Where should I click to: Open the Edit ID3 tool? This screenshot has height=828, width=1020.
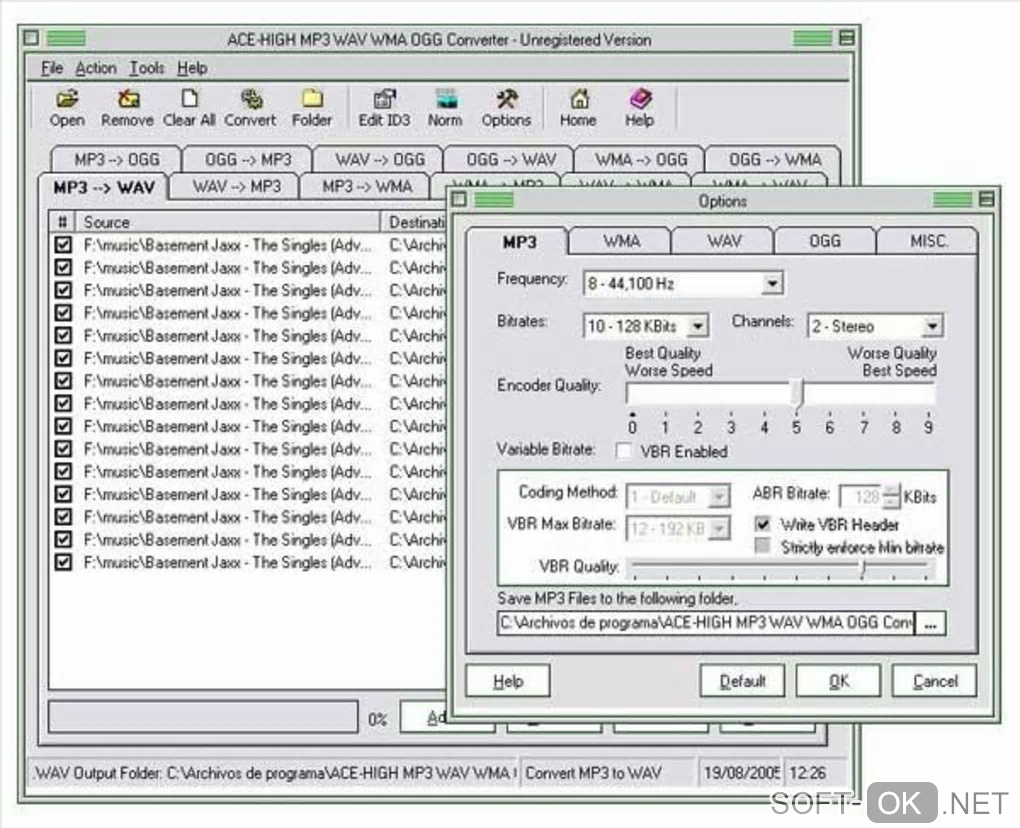click(x=384, y=108)
